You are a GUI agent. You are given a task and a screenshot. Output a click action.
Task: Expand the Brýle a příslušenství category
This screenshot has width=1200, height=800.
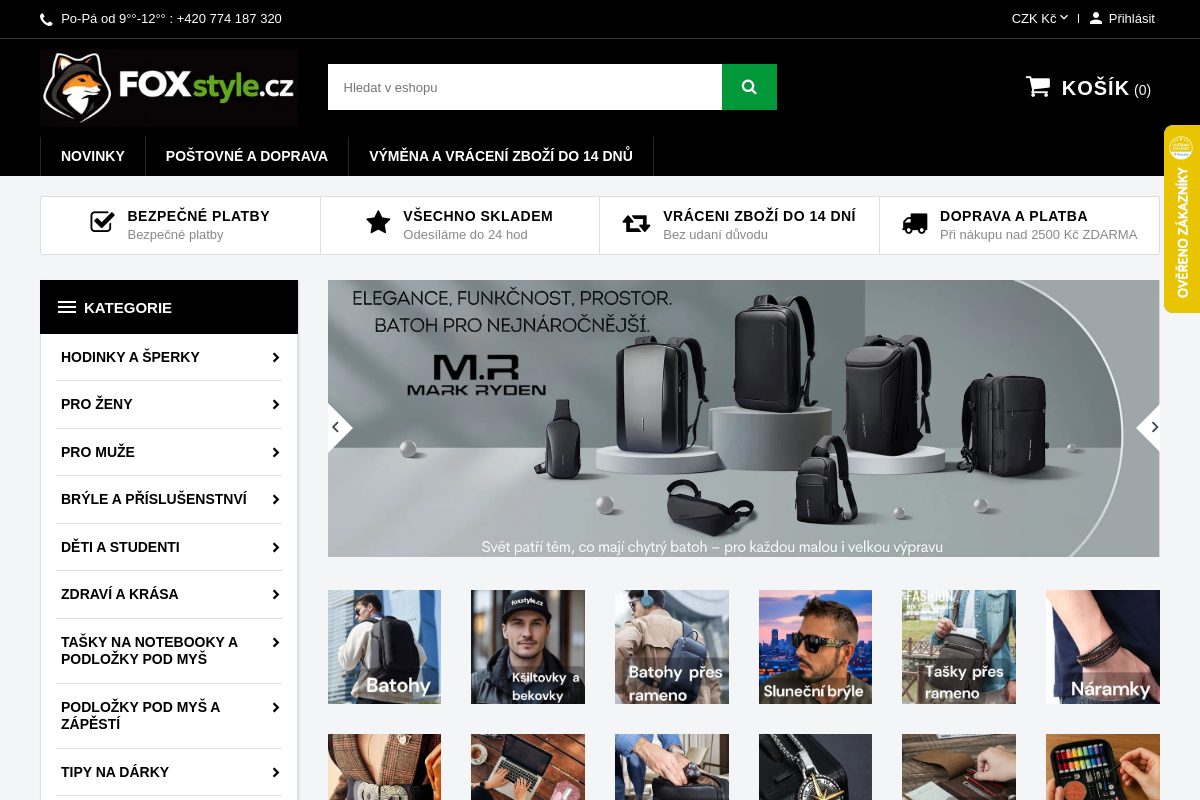point(275,499)
